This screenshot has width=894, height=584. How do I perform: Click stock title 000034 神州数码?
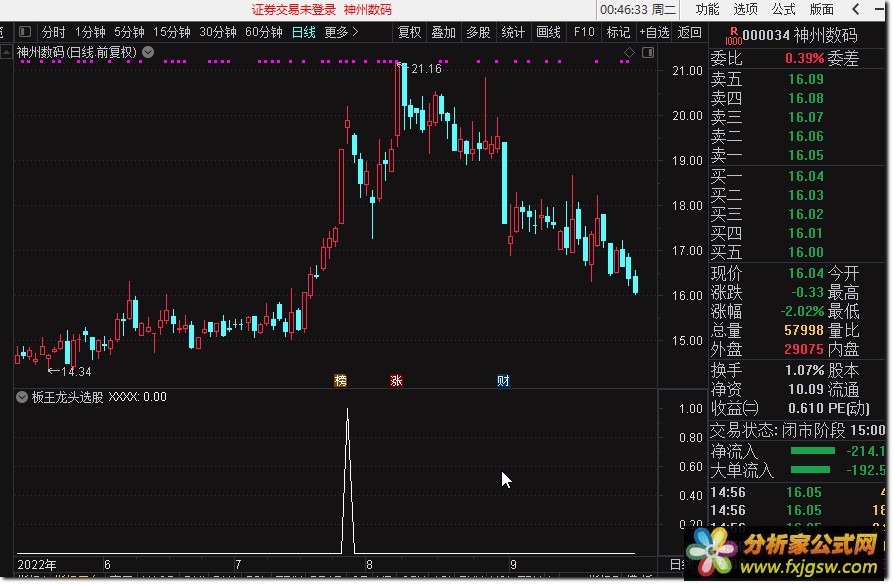[800, 35]
